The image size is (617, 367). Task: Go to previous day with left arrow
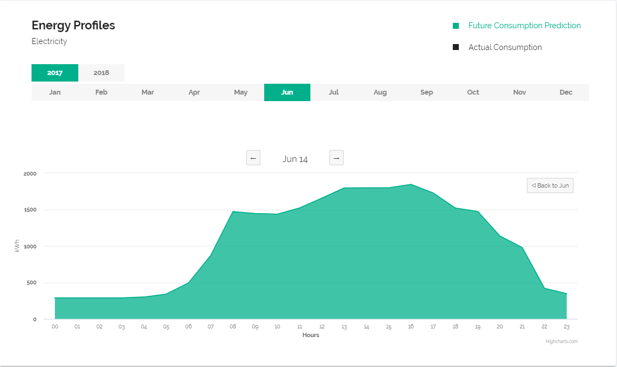coord(253,158)
